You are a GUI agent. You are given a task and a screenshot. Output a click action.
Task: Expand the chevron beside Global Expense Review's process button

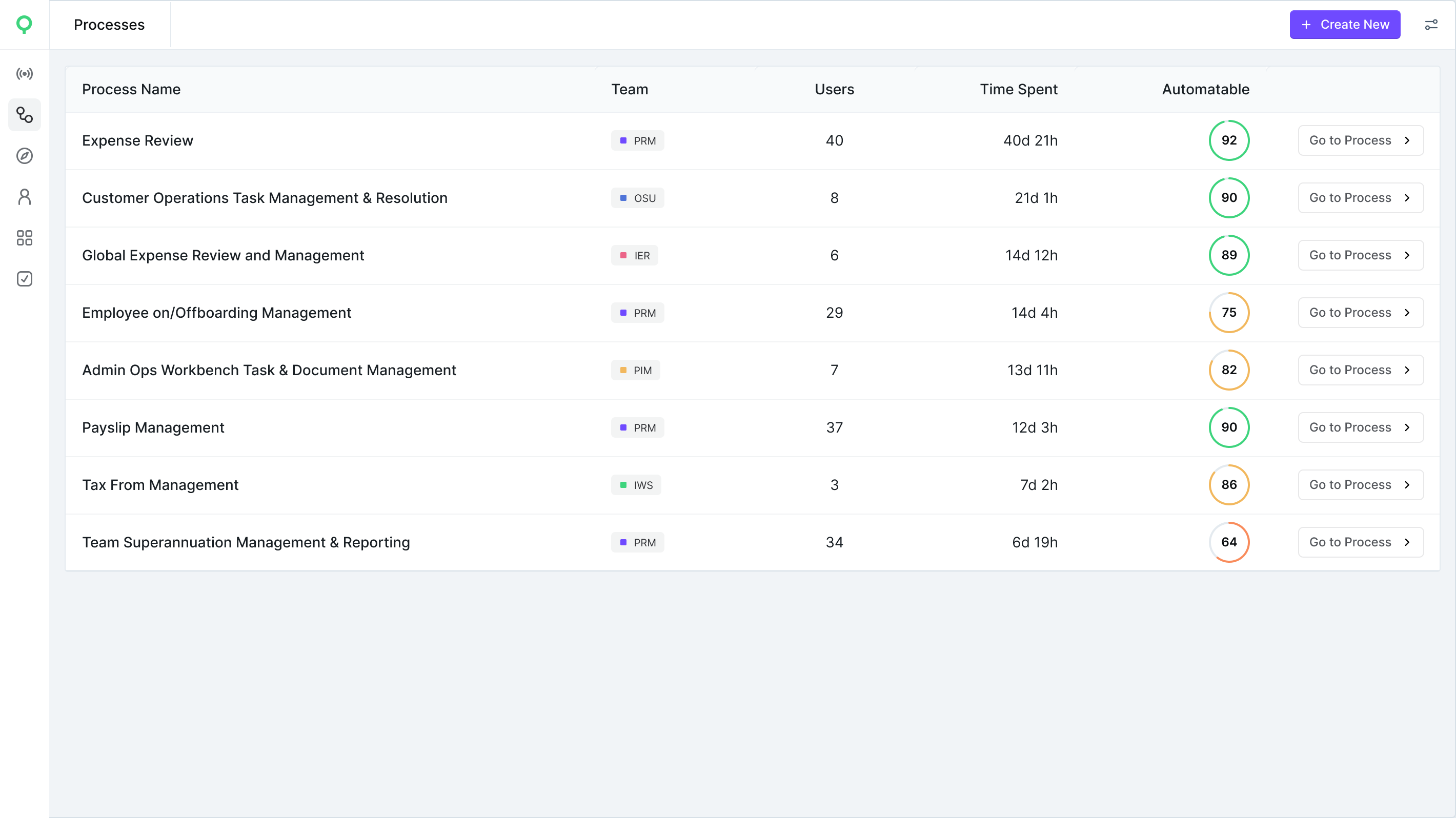(1407, 255)
